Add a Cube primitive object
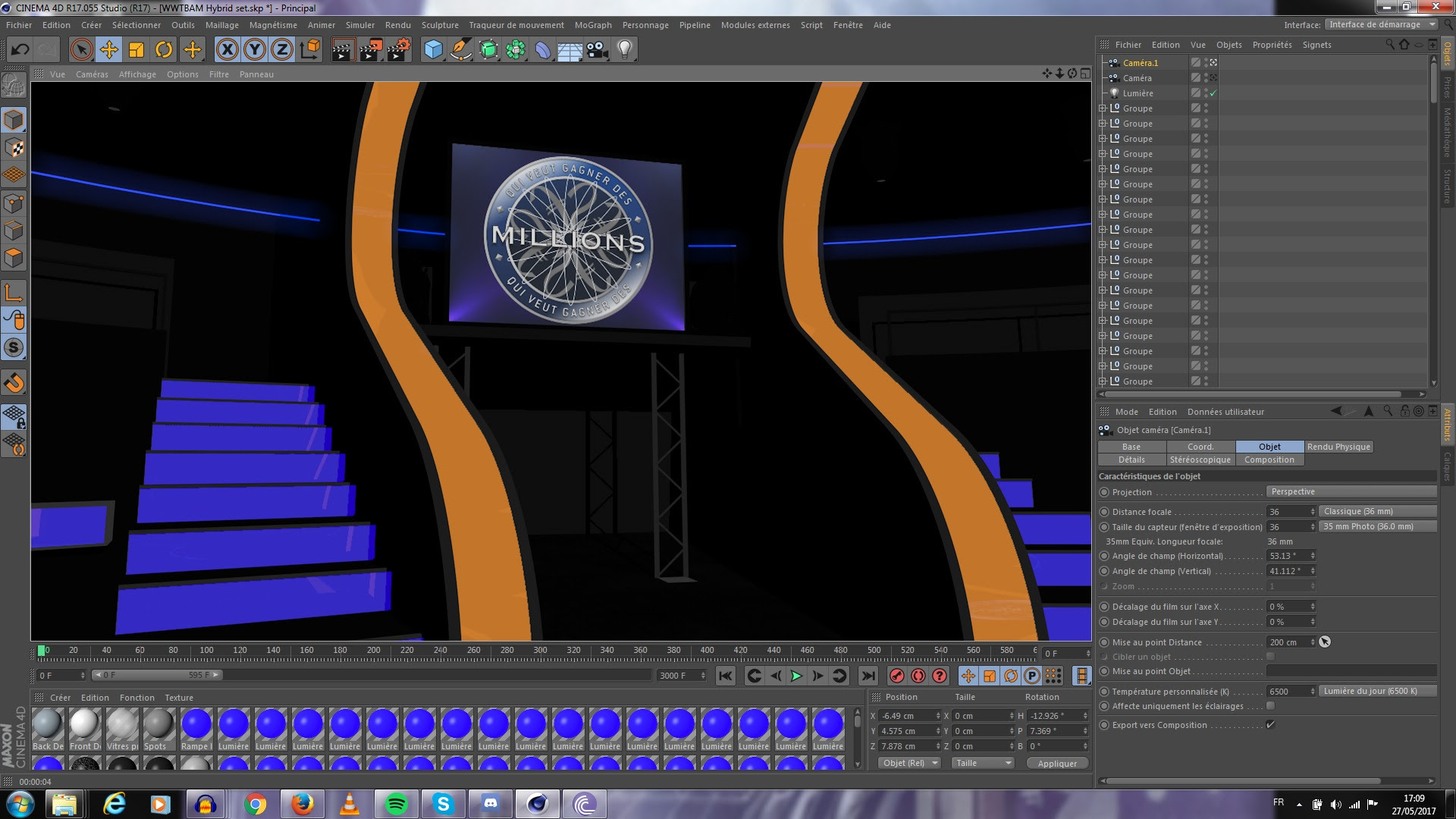 (x=433, y=50)
